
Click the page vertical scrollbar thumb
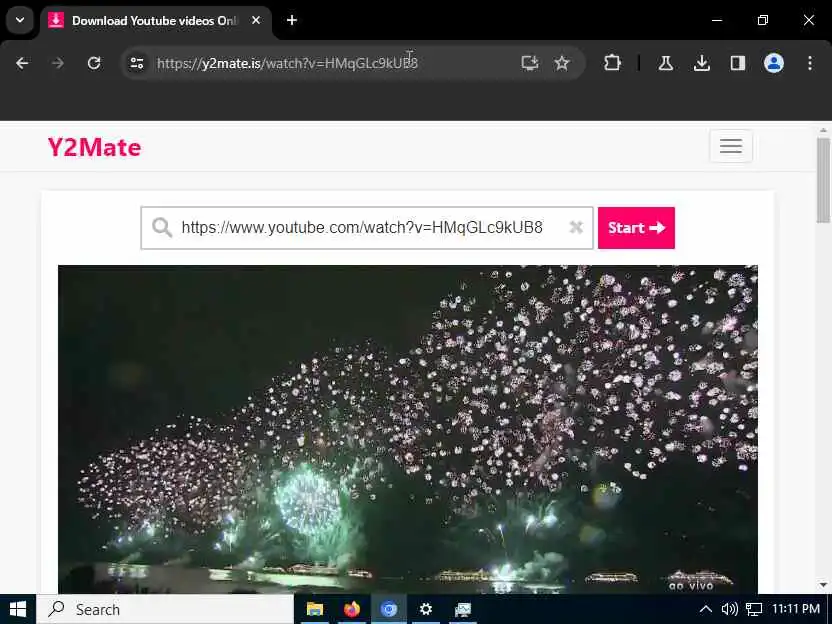pyautogui.click(x=823, y=180)
